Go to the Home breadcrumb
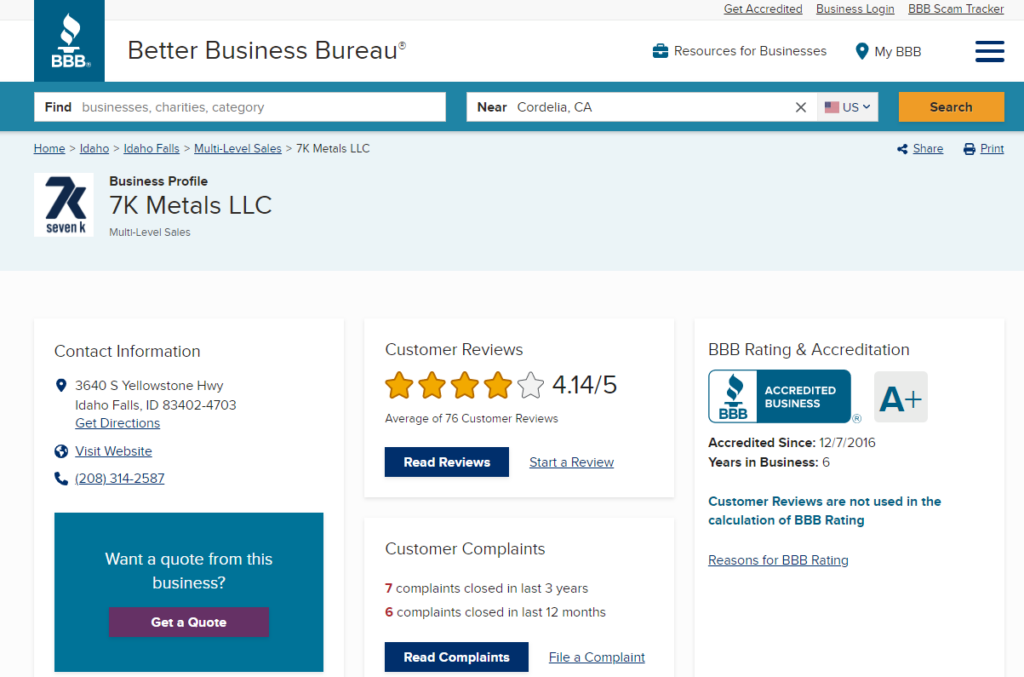 [50, 149]
